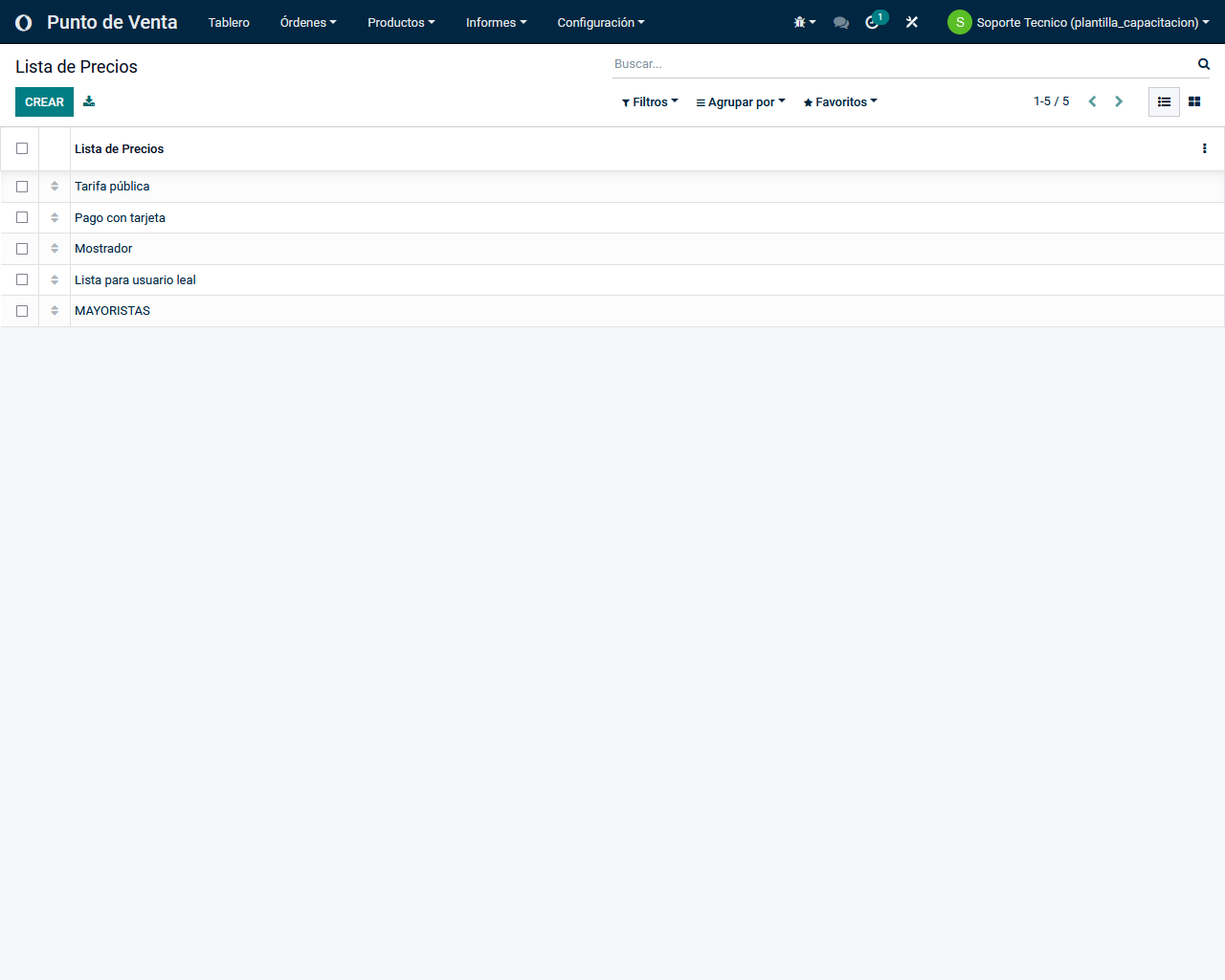The width and height of the screenshot is (1225, 980).
Task: Click the CREAR button
Action: (44, 101)
